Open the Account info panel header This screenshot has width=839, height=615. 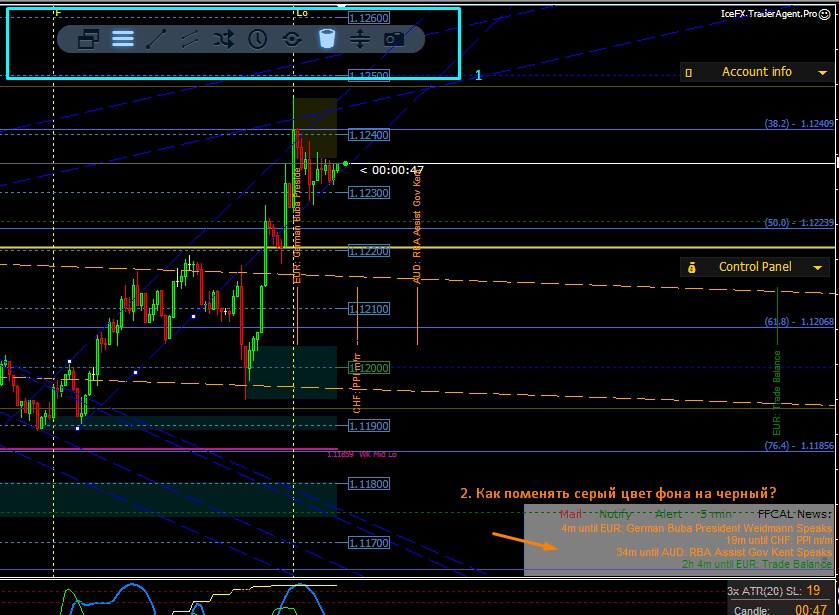tap(757, 72)
